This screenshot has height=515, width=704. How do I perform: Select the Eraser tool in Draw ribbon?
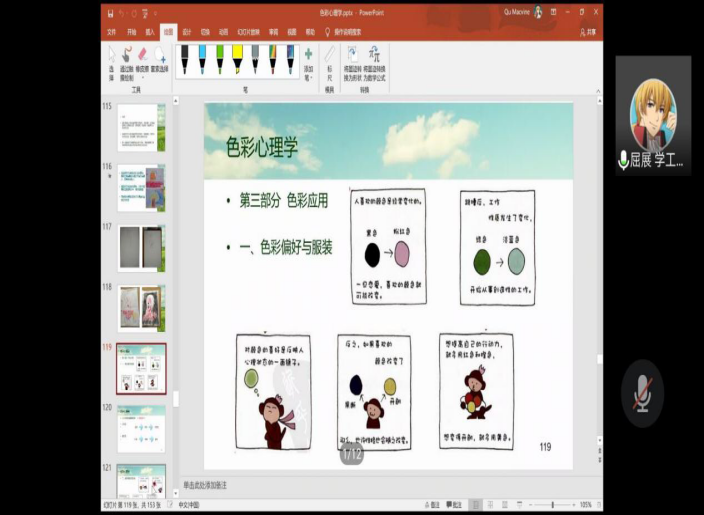click(143, 58)
